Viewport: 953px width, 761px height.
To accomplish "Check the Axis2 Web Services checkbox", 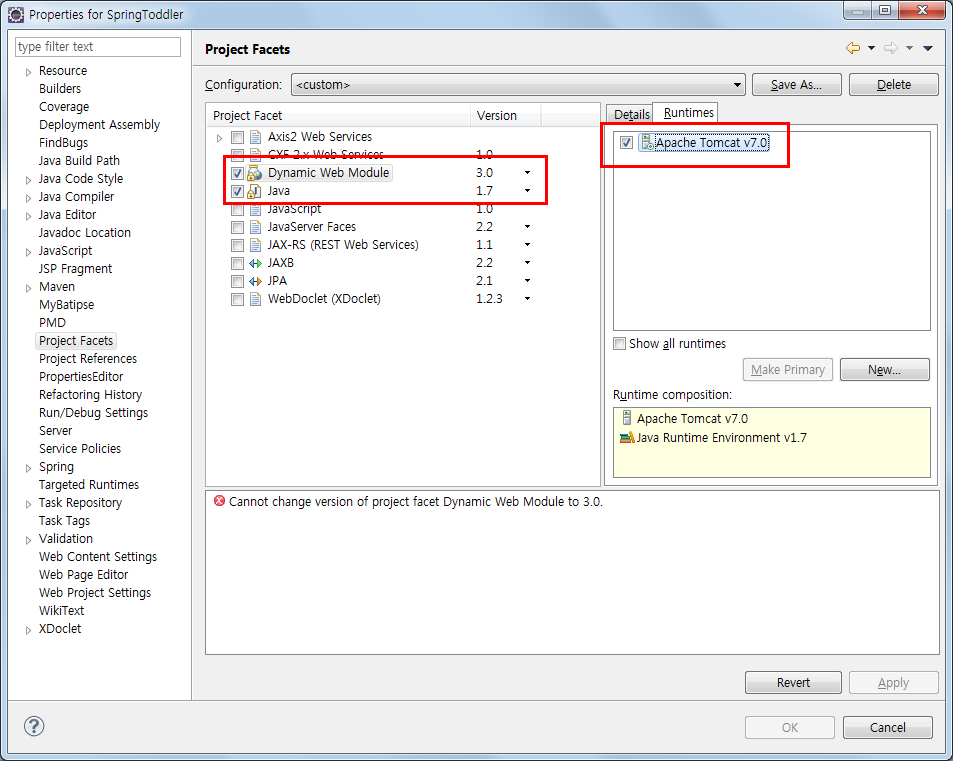I will (237, 137).
